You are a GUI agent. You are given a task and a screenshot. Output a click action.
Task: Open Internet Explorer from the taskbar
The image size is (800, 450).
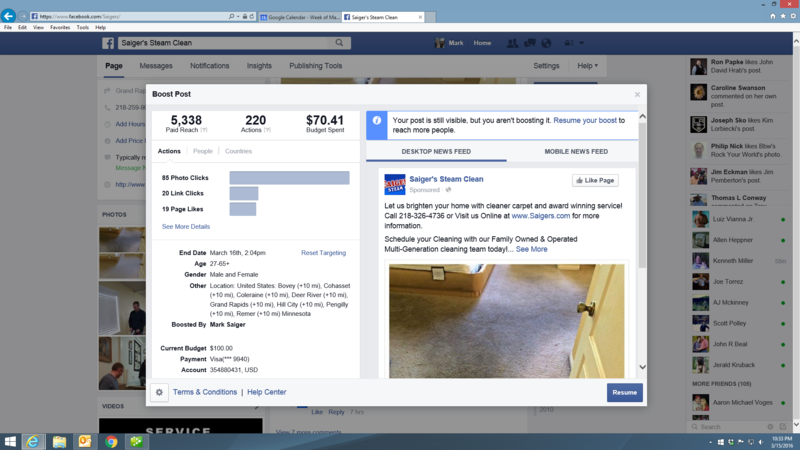33,442
